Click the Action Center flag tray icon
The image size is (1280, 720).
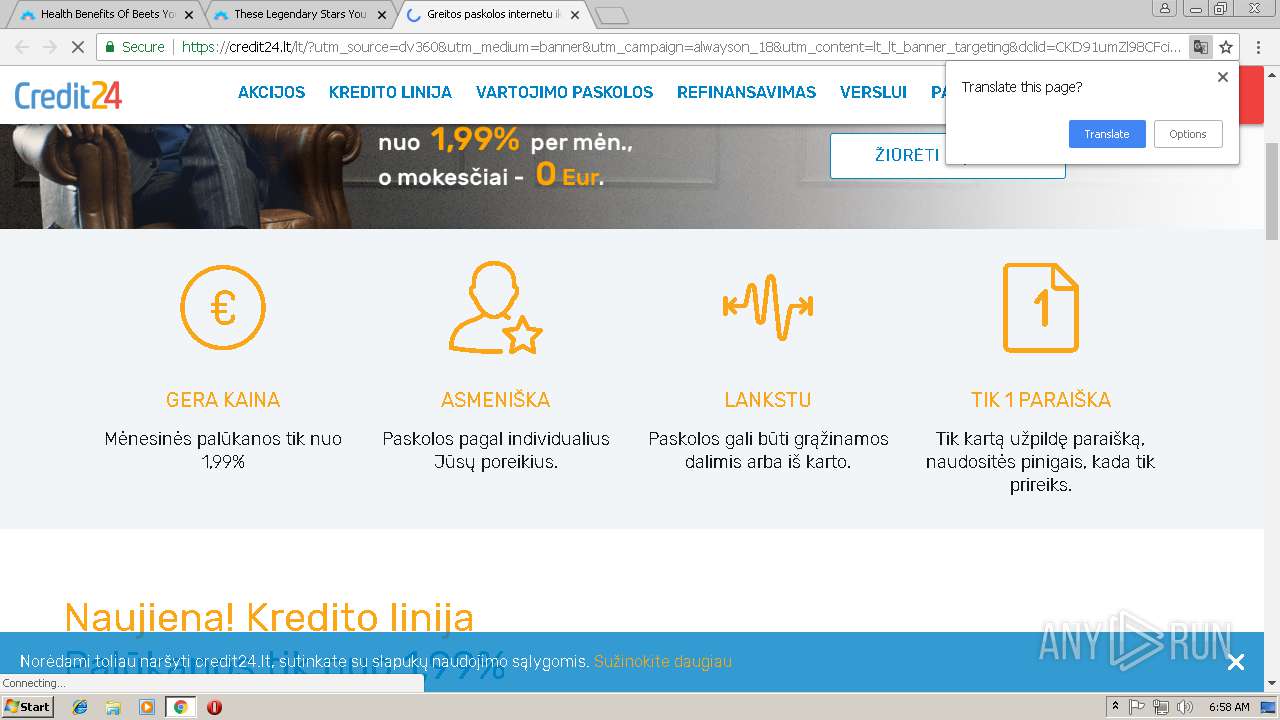point(1137,707)
